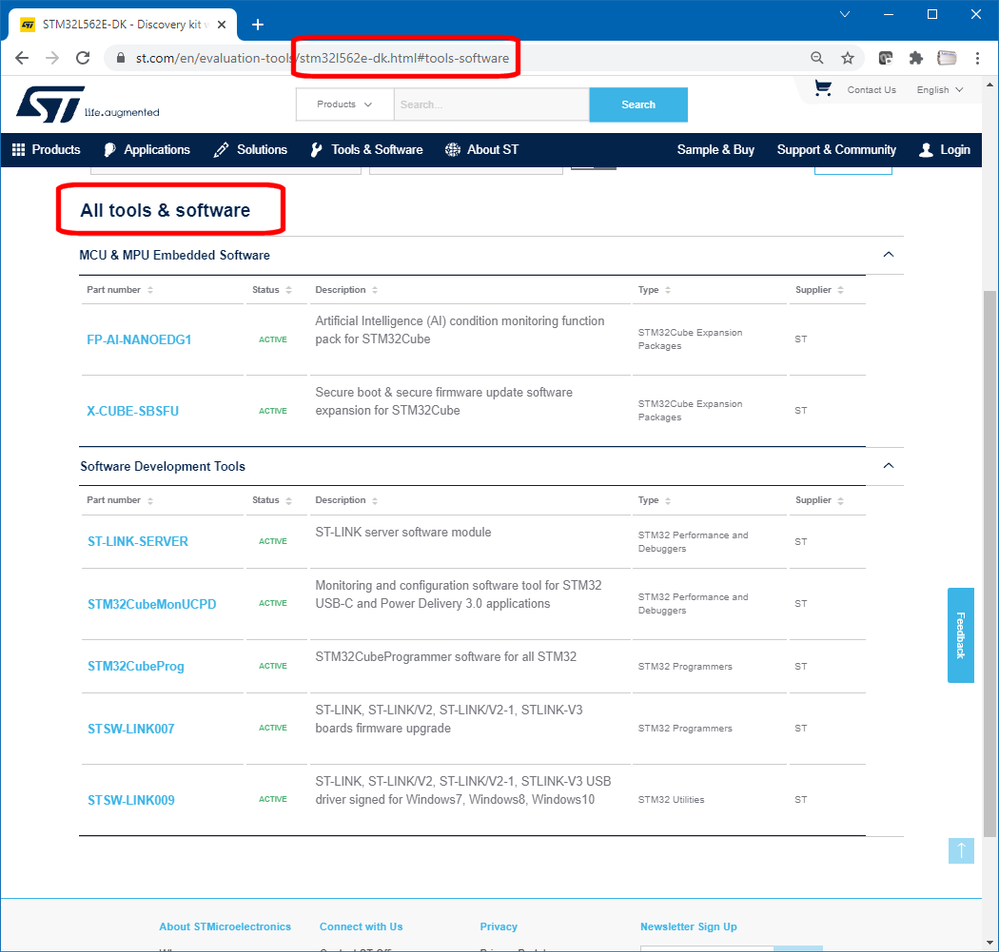Open the Applications menu
This screenshot has height=952, width=999.
coord(147,150)
